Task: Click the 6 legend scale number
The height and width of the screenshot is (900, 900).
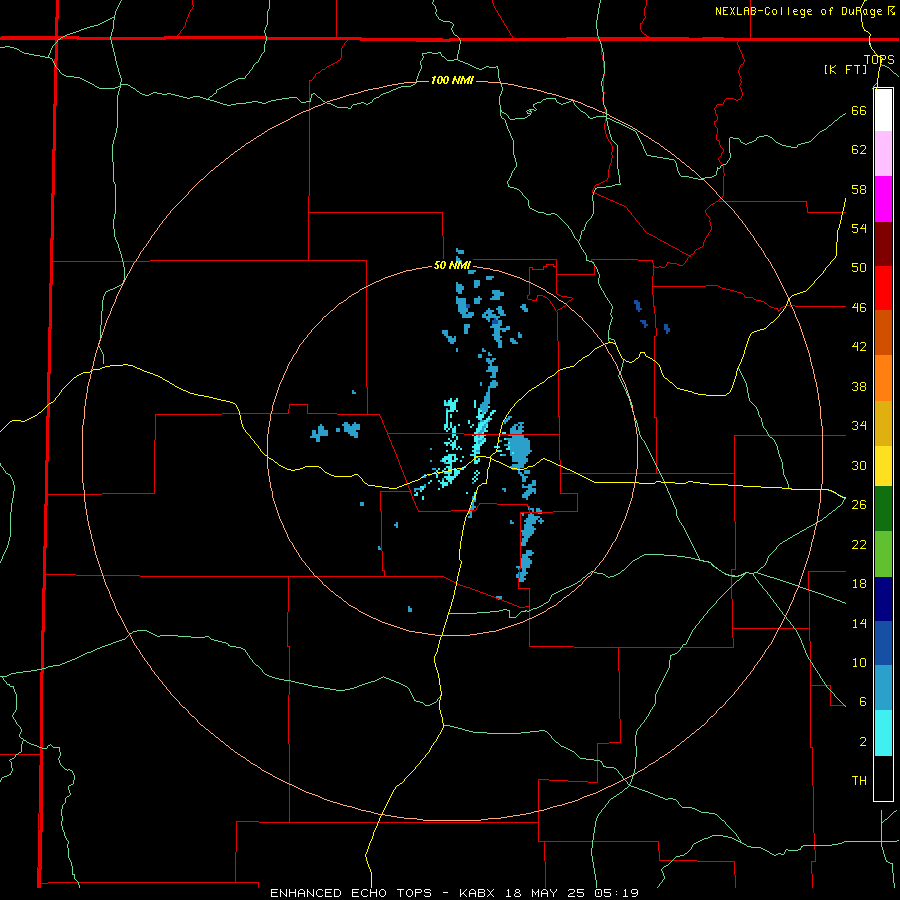Action: point(863,701)
